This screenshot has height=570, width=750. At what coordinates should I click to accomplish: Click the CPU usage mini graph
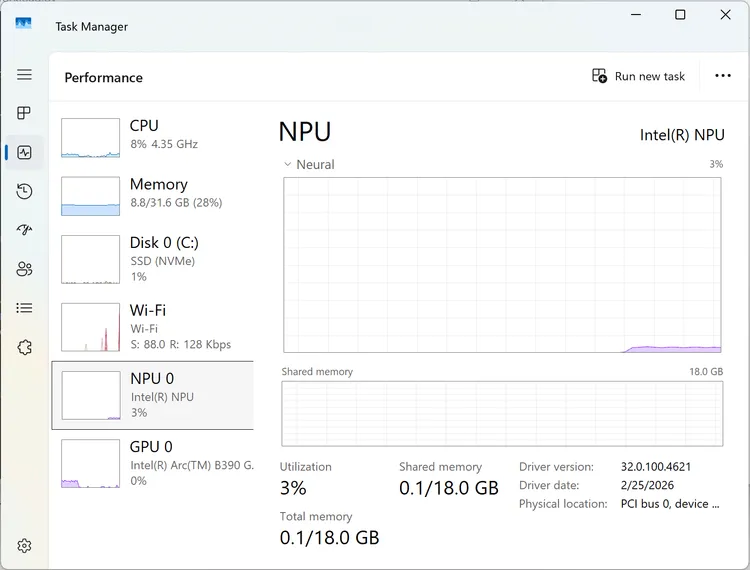tap(90, 138)
